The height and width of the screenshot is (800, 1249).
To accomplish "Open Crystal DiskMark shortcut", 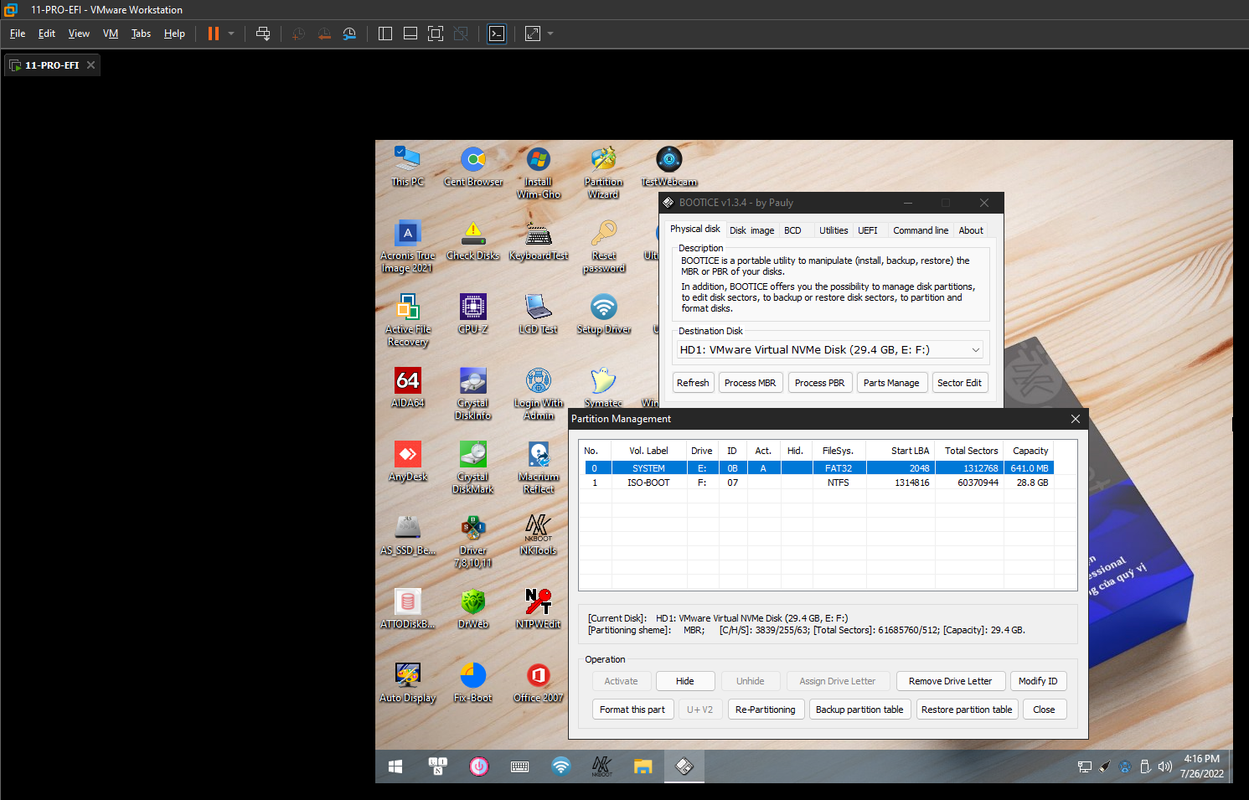I will pos(473,468).
